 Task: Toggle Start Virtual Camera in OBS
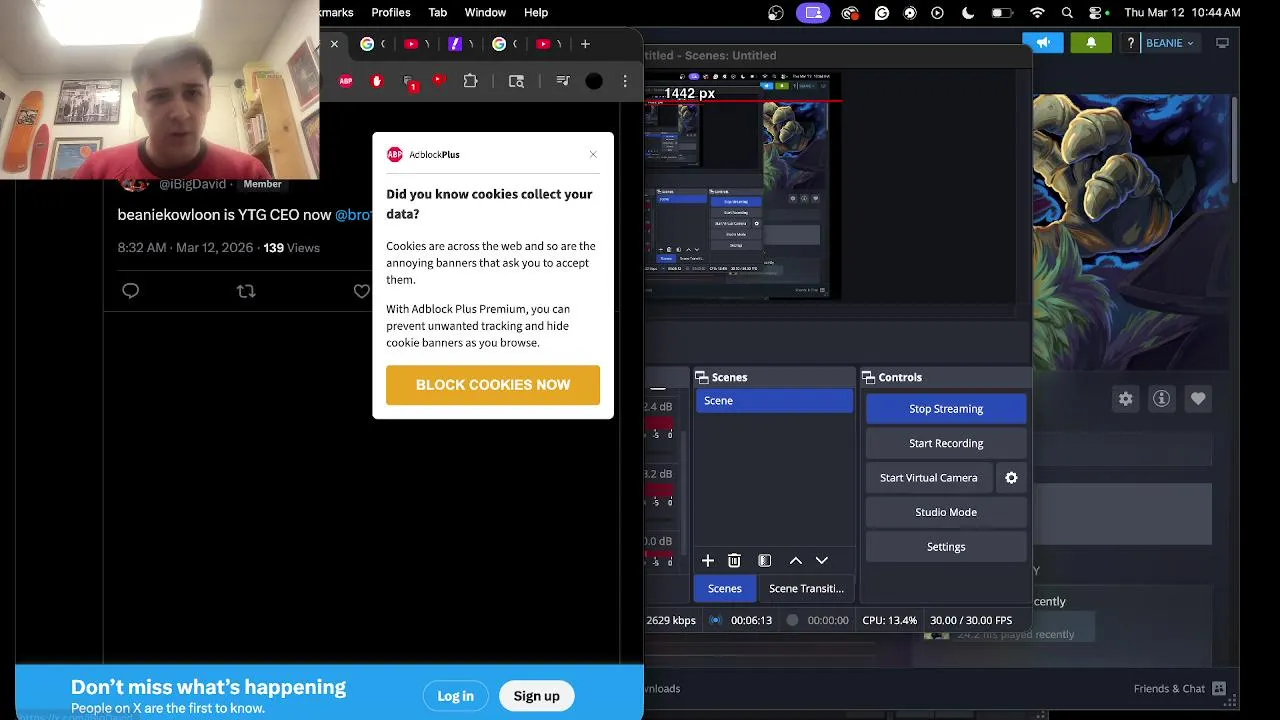coord(929,478)
